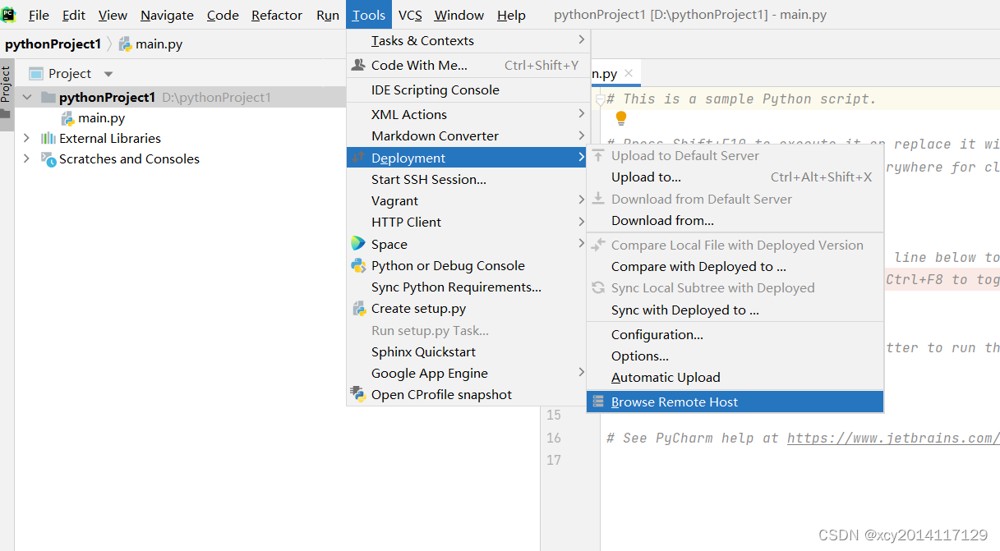Collapse the pythonProject1 tree node
This screenshot has width=1000, height=551.
tap(27, 97)
